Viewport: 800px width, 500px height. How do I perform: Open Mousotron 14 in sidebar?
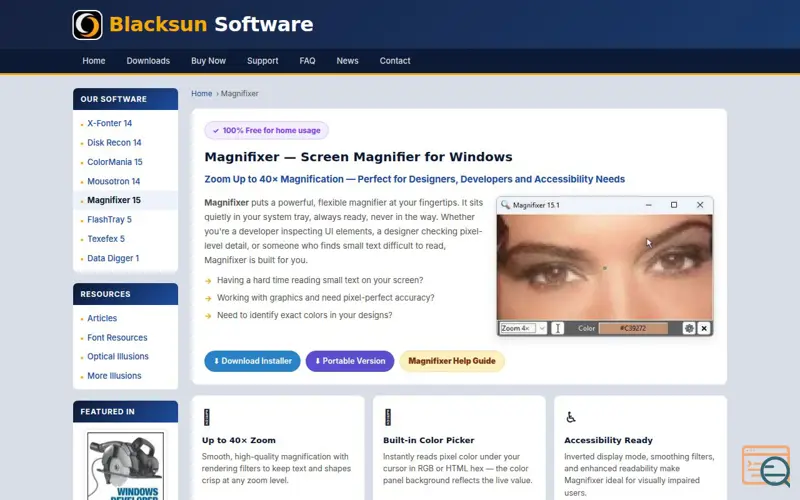[113, 181]
